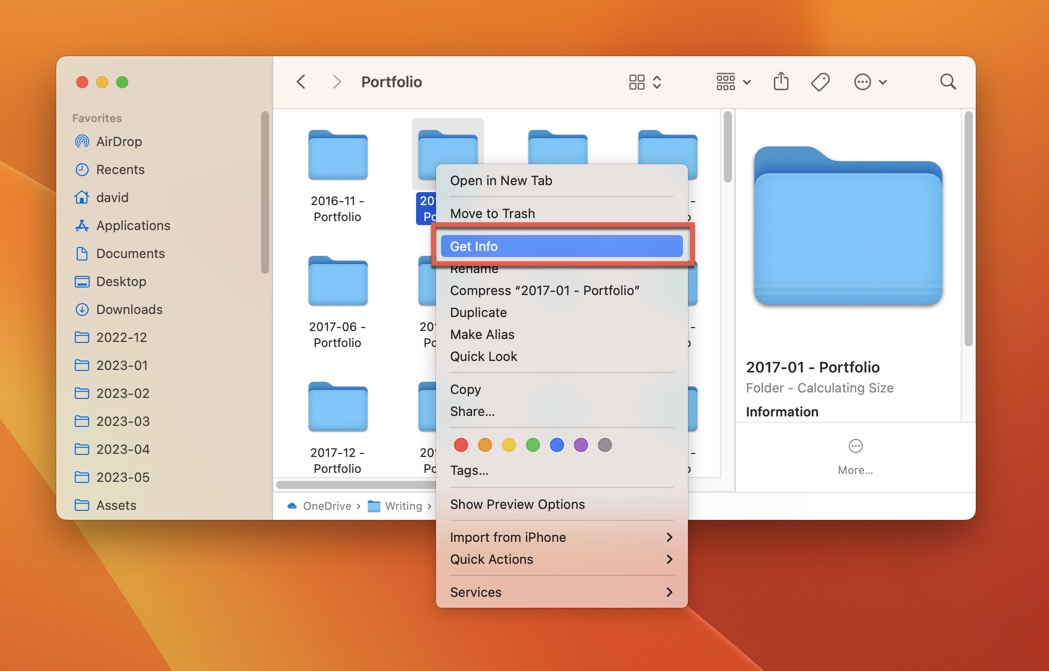
Task: Click the back navigation arrow
Action: pyautogui.click(x=301, y=81)
